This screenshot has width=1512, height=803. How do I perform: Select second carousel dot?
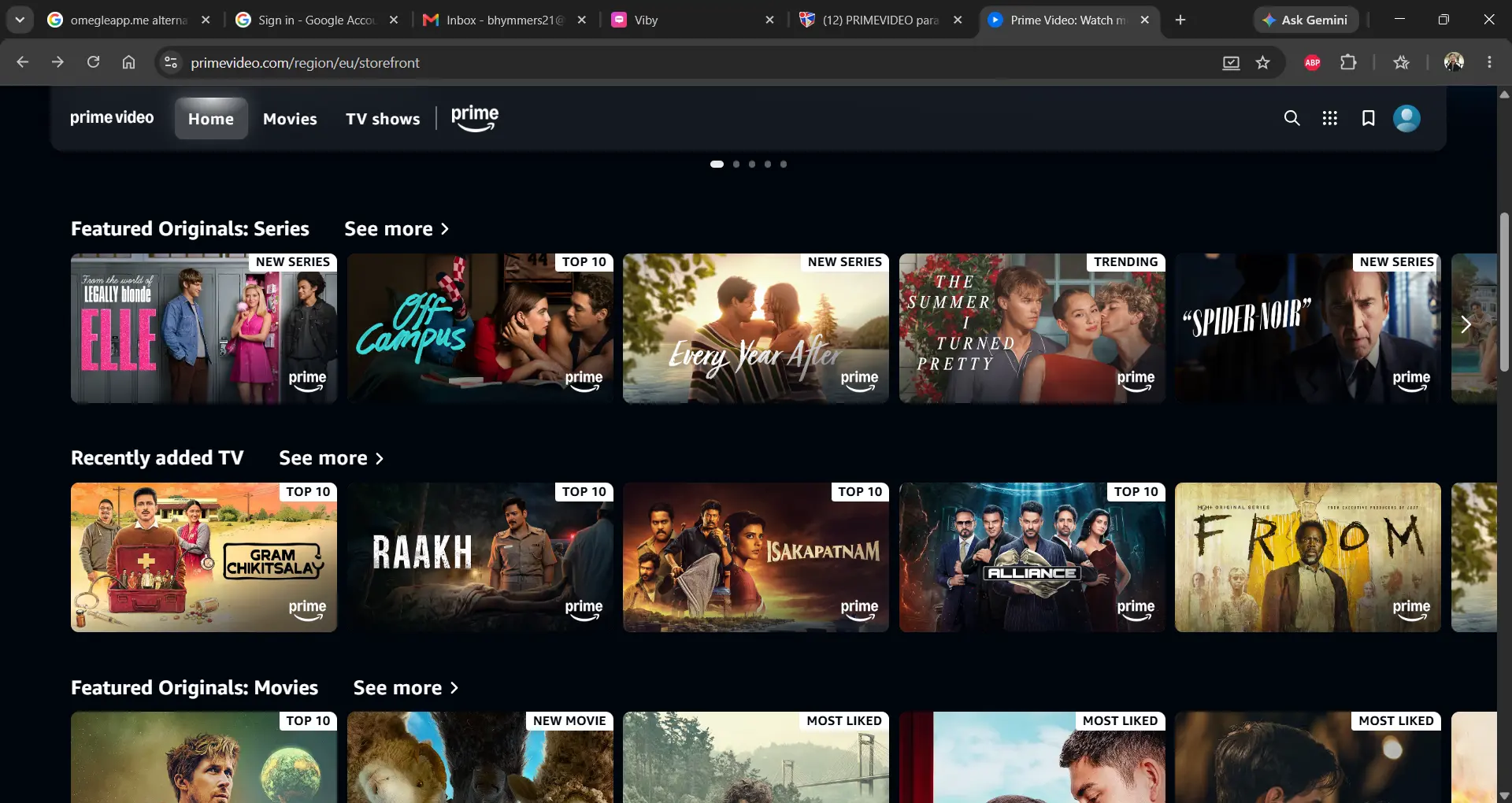click(x=736, y=165)
